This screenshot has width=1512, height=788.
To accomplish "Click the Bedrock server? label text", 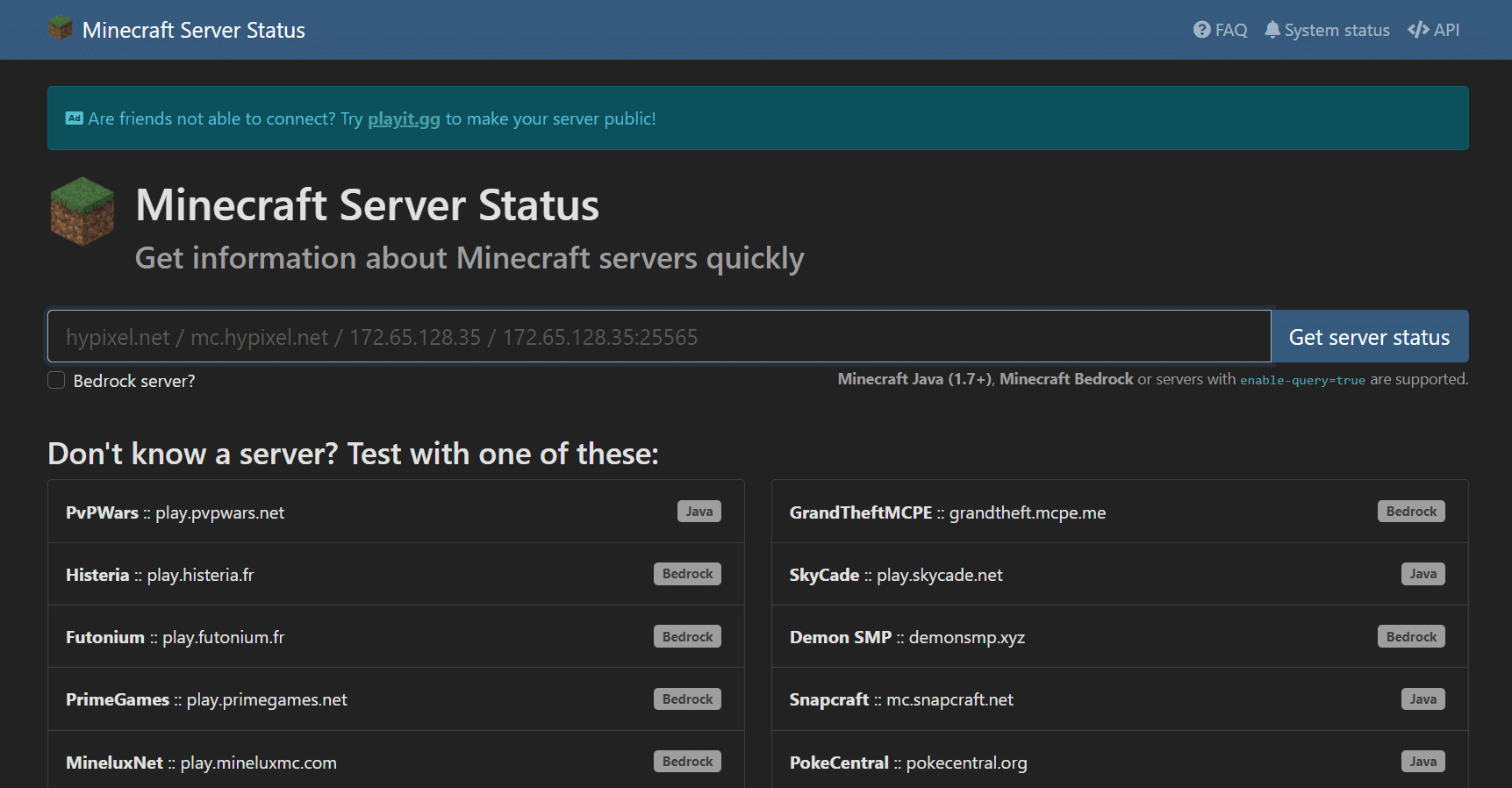I will click(x=134, y=381).
